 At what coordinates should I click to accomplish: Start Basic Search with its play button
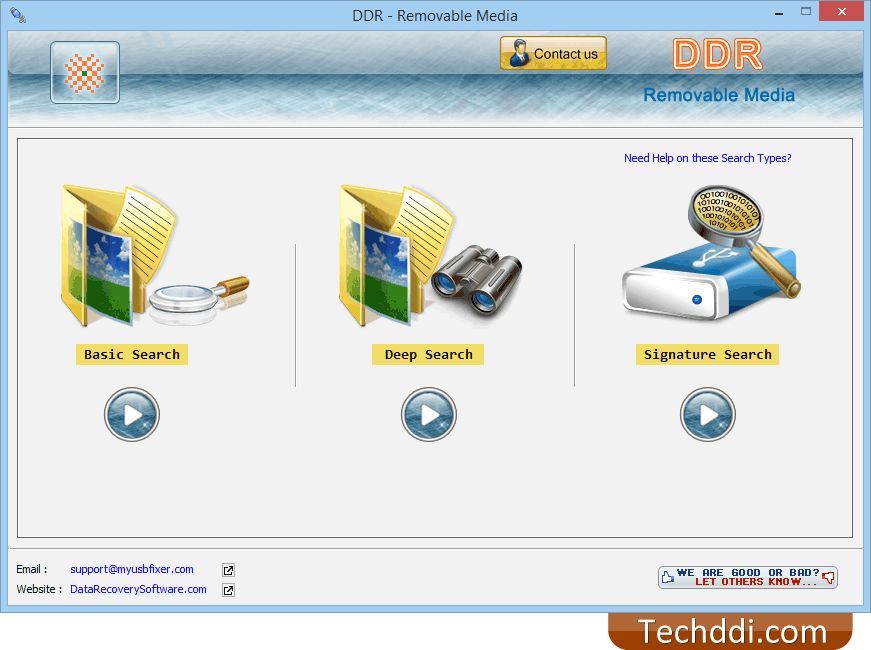132,414
